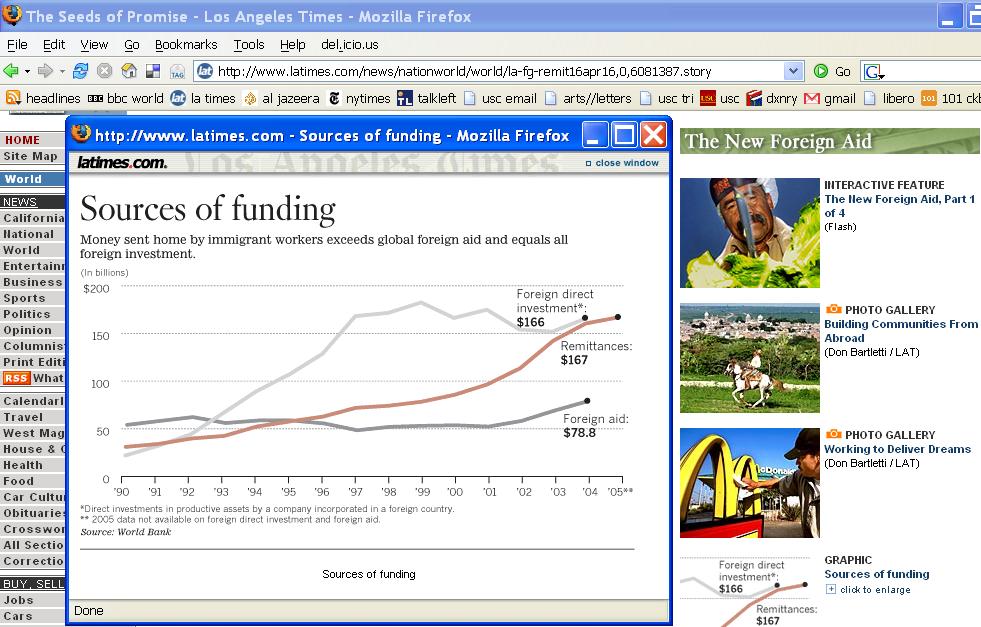Open the Site Map sidebar link
Screen dimensions: 981x627
tap(30, 156)
